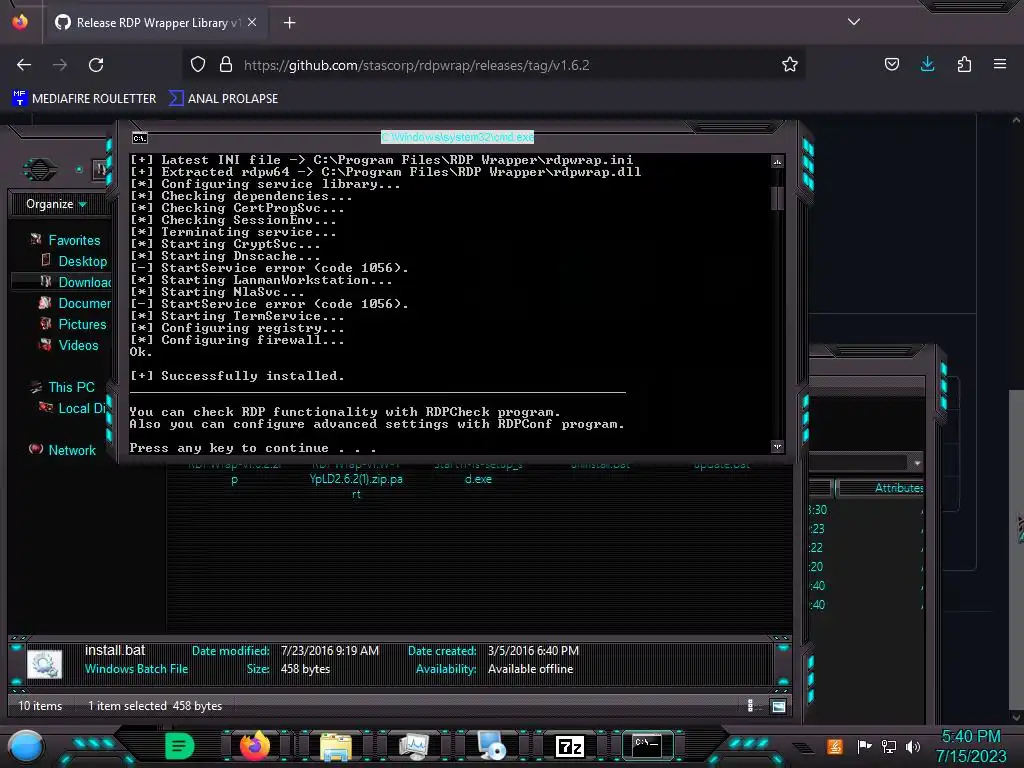Click Explorer back navigation emblem button

pyautogui.click(x=40, y=170)
